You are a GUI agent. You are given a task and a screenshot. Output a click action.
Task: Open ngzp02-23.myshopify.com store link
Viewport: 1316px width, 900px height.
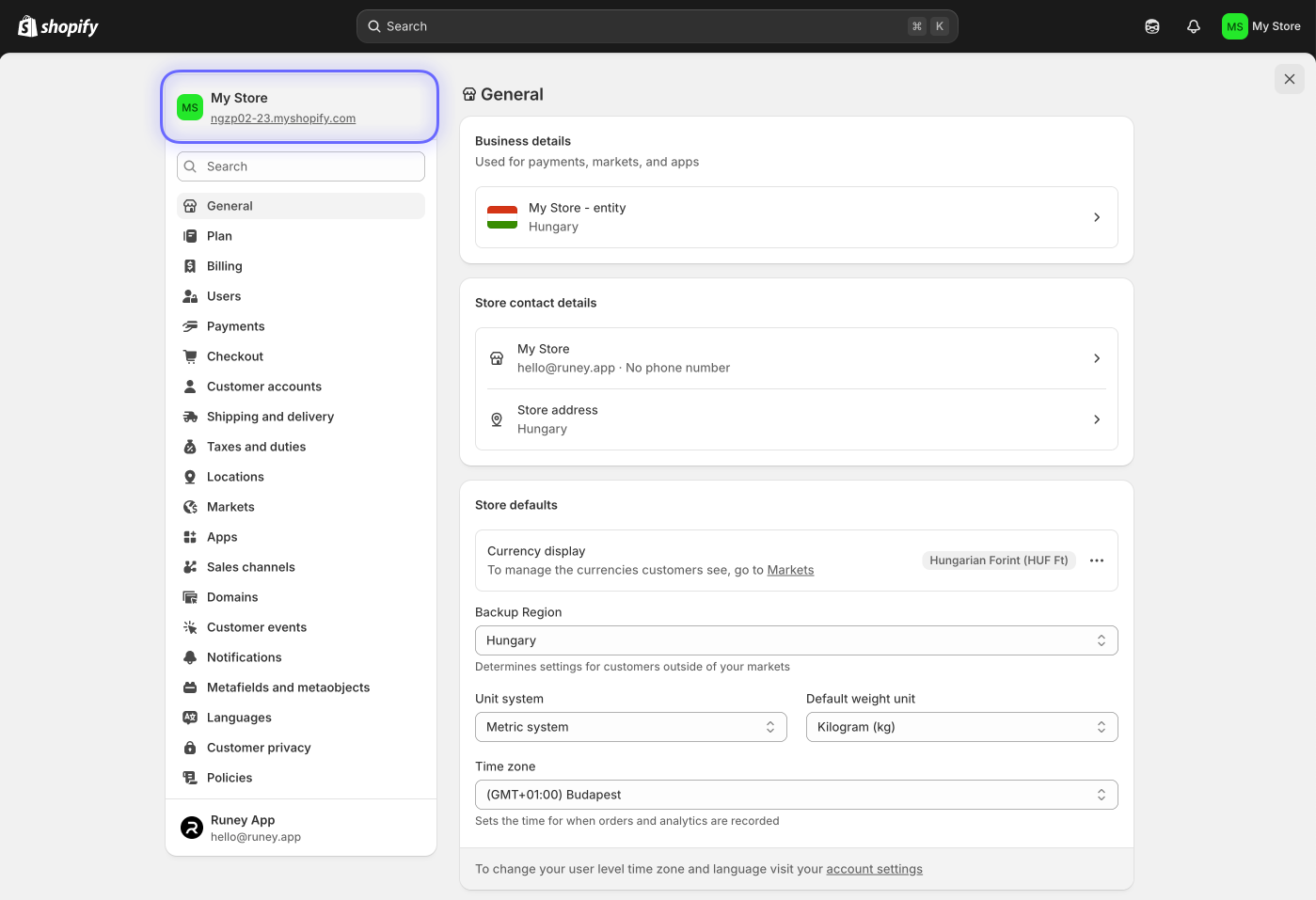click(x=283, y=118)
